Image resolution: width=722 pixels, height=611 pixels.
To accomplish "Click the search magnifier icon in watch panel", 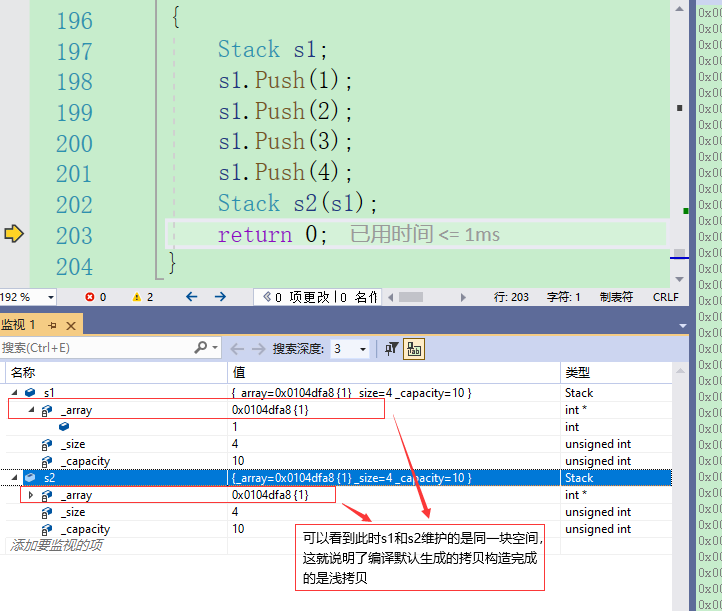I will coord(201,348).
